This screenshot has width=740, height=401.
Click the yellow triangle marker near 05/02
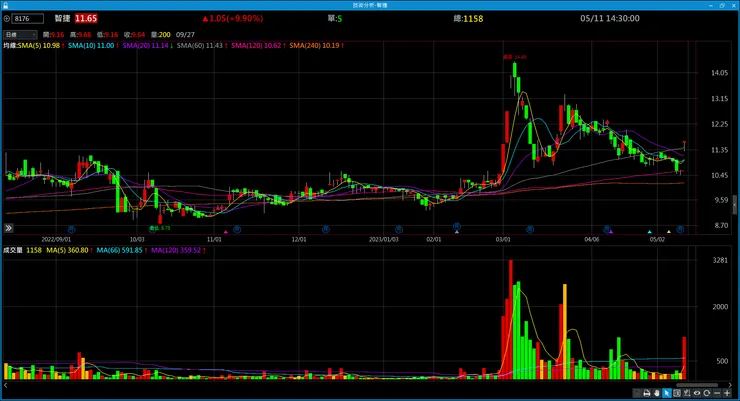tap(668, 232)
